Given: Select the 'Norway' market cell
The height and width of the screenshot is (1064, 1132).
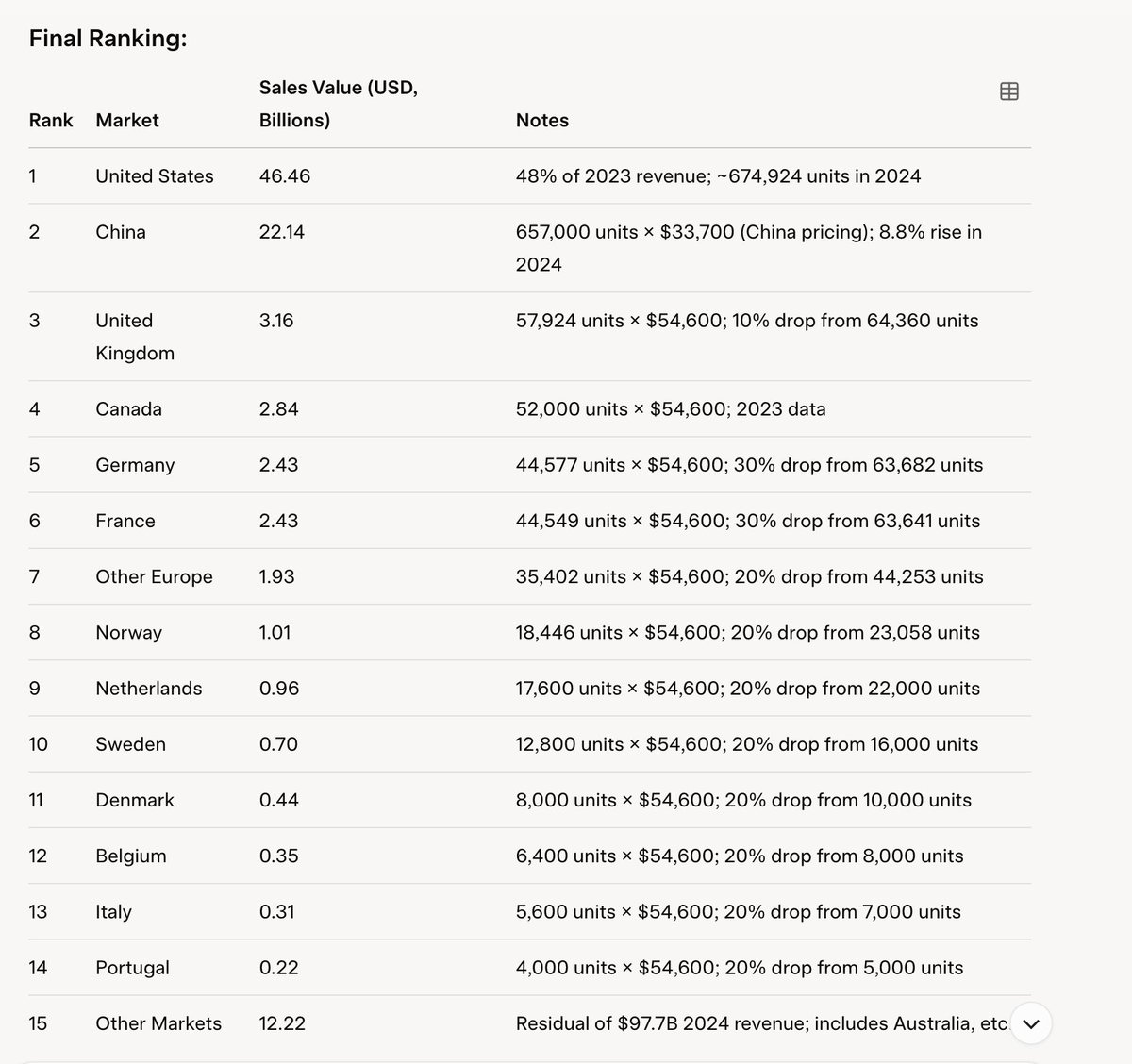Looking at the screenshot, I should (x=129, y=632).
